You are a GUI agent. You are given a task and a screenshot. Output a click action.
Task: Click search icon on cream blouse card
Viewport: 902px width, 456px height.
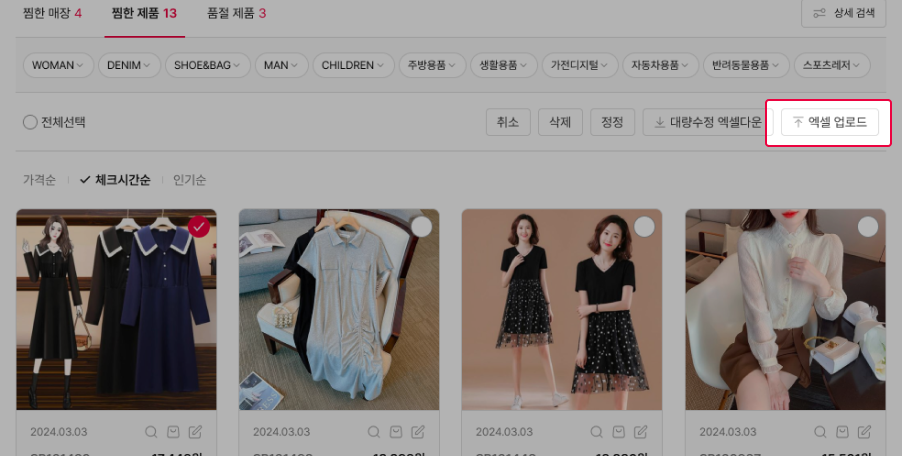[x=820, y=432]
